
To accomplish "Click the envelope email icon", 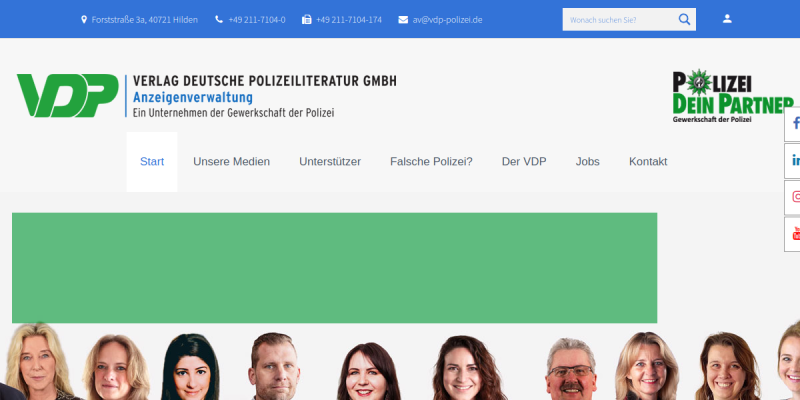I will [403, 20].
